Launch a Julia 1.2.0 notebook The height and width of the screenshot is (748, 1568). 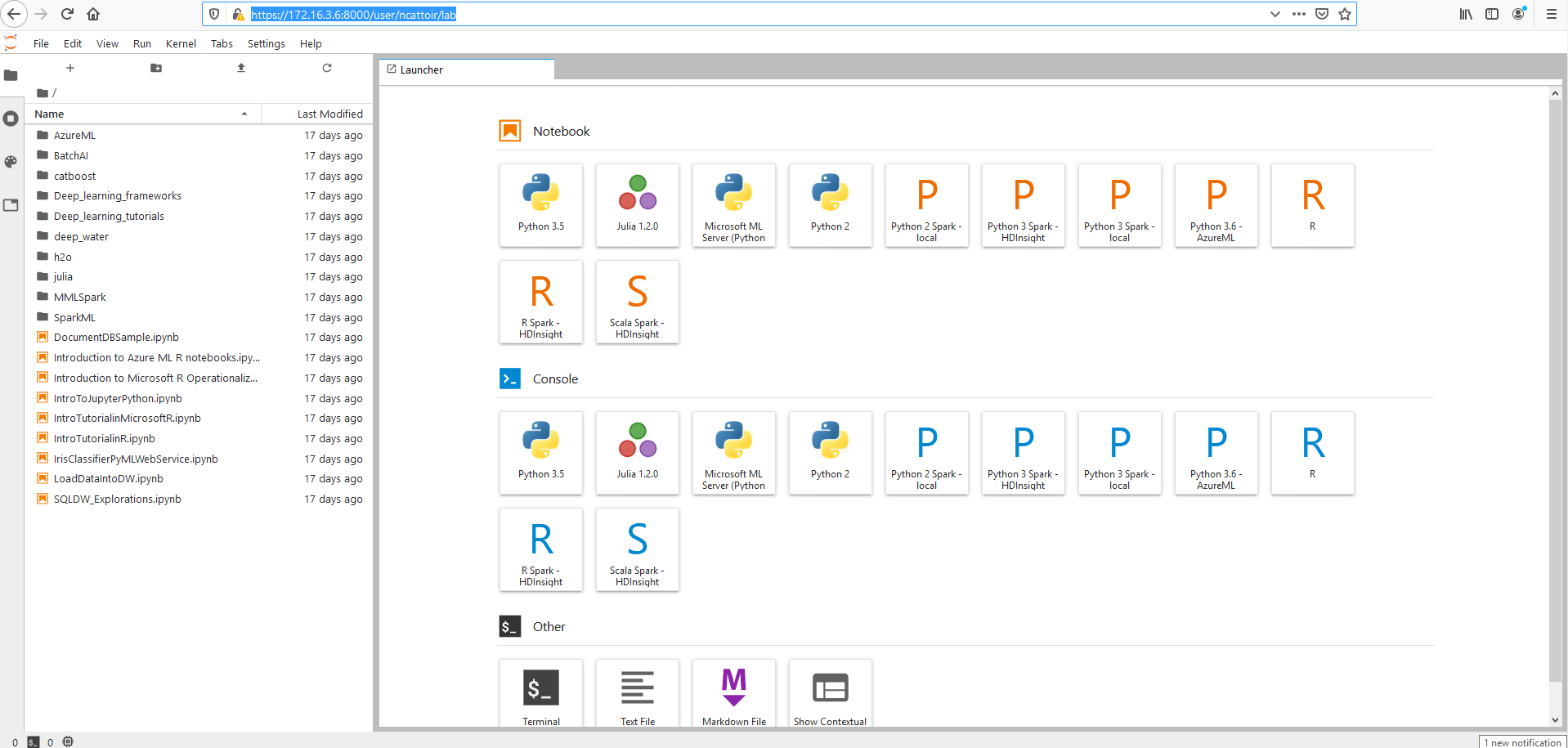(637, 205)
